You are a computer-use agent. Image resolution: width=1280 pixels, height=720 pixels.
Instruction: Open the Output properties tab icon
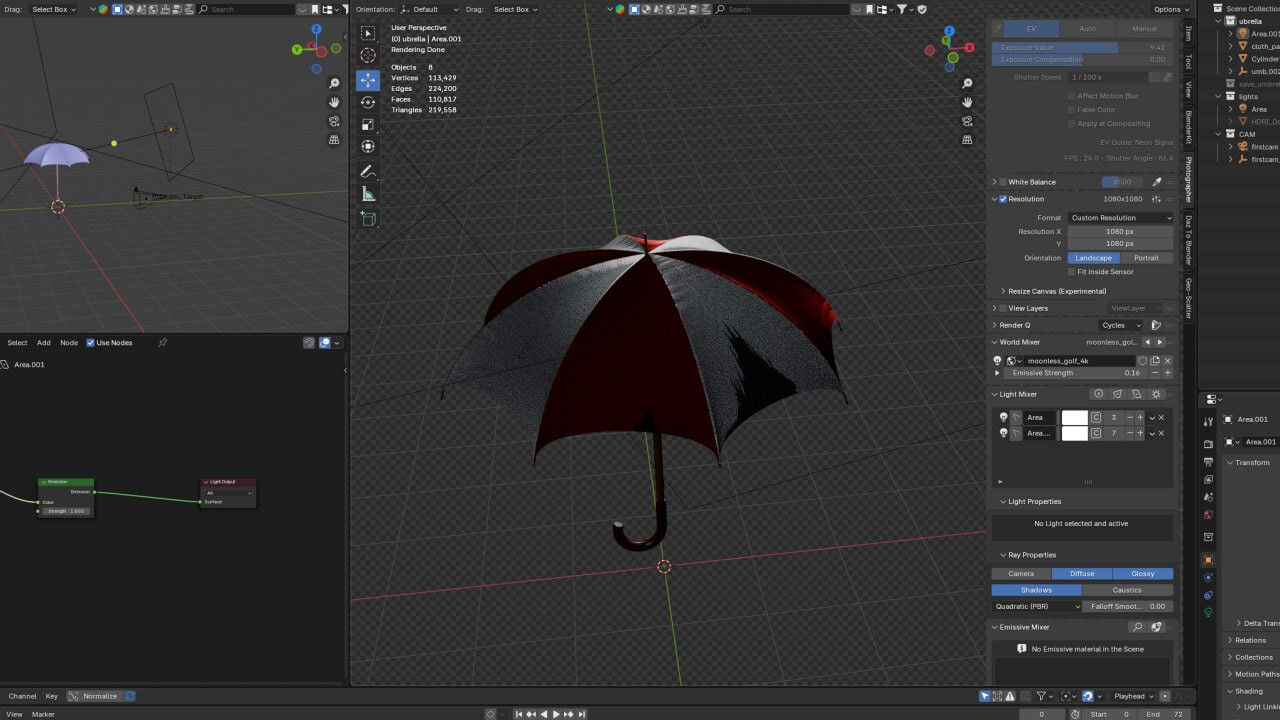[x=1208, y=461]
